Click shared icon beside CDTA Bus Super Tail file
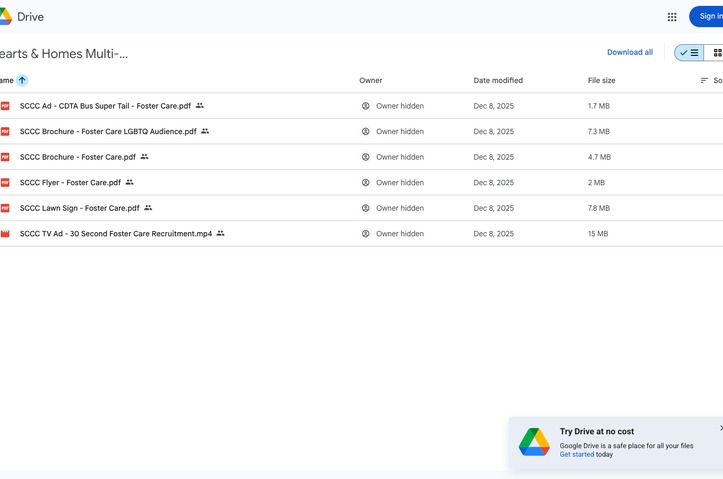723x479 pixels. click(200, 106)
